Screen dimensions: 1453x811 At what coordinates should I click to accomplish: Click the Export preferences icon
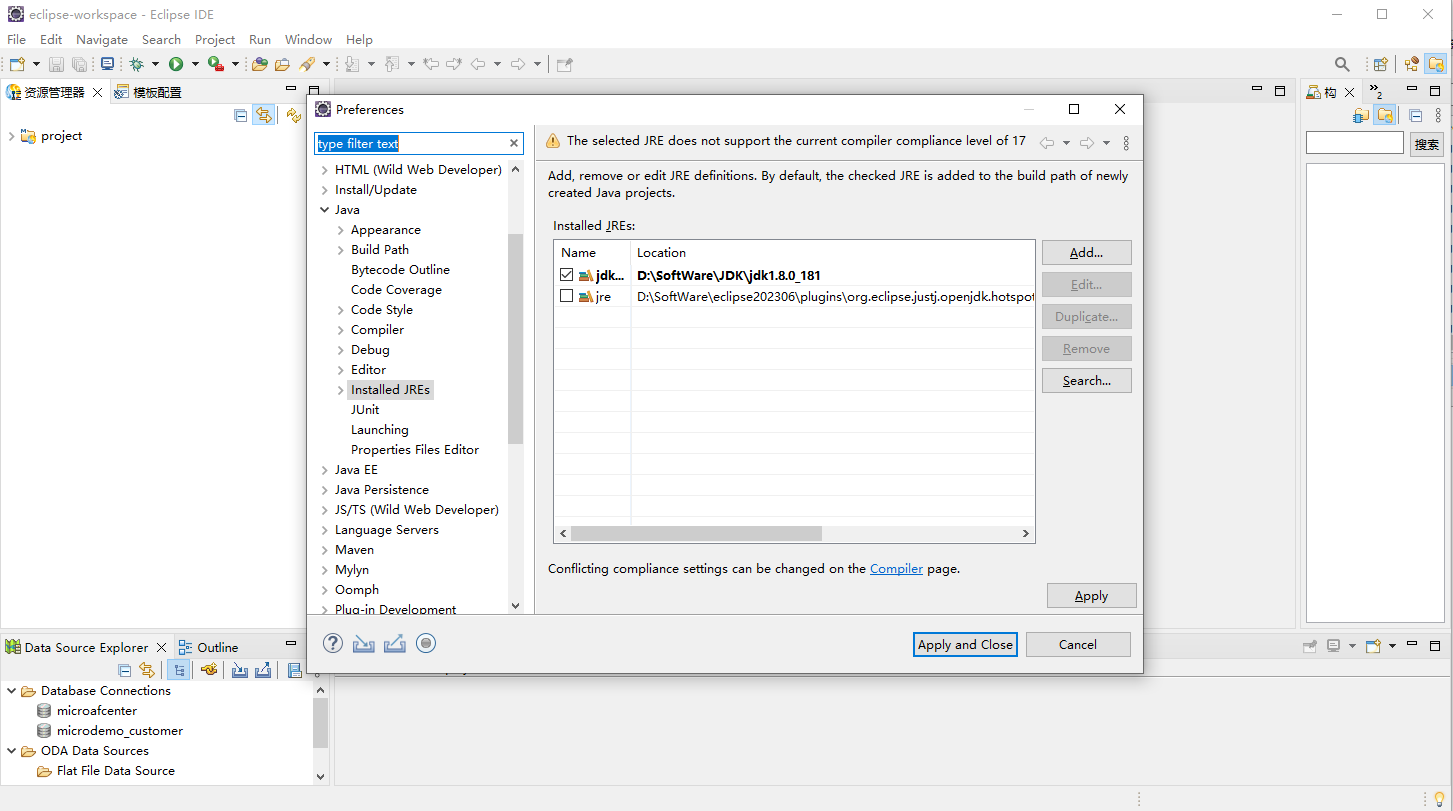tap(395, 643)
